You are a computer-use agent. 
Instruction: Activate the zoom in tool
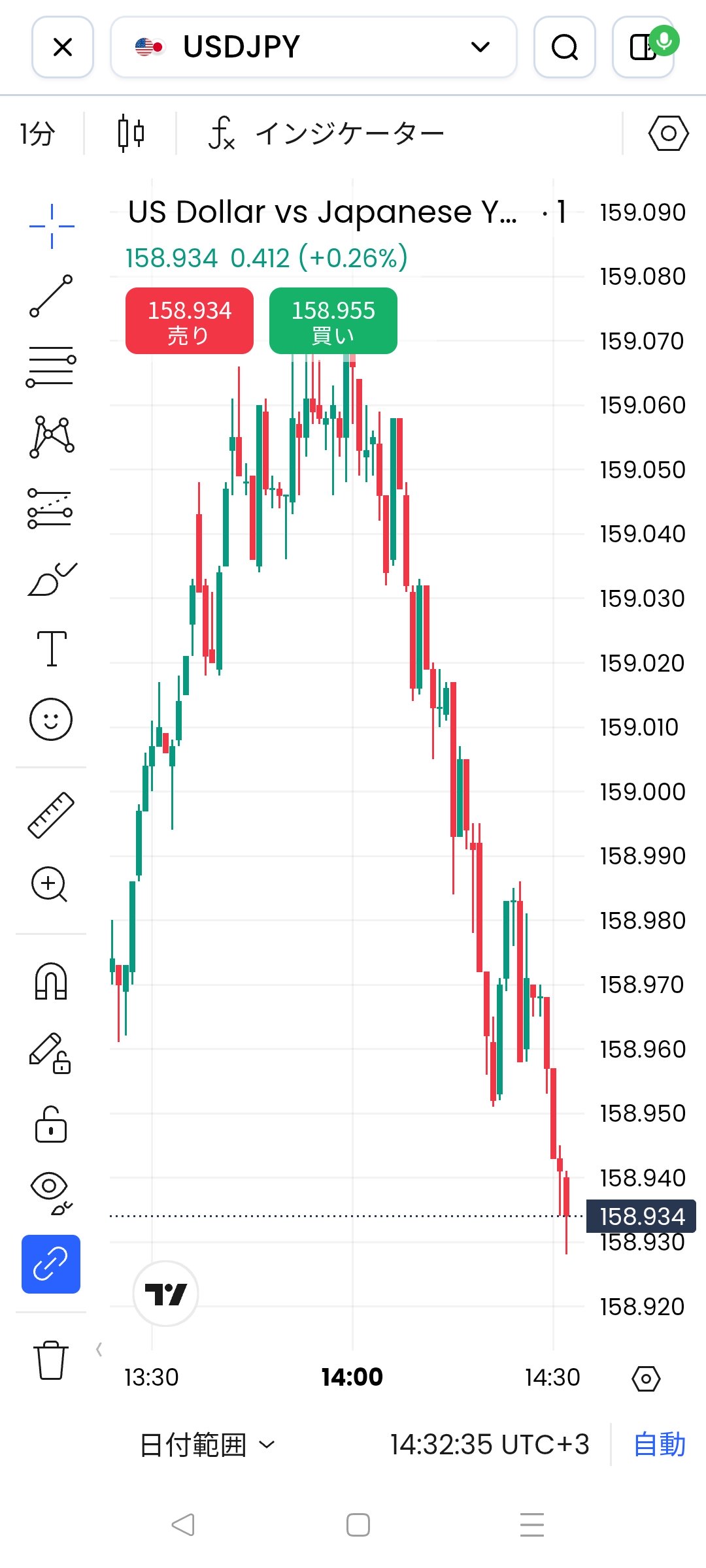[50, 885]
